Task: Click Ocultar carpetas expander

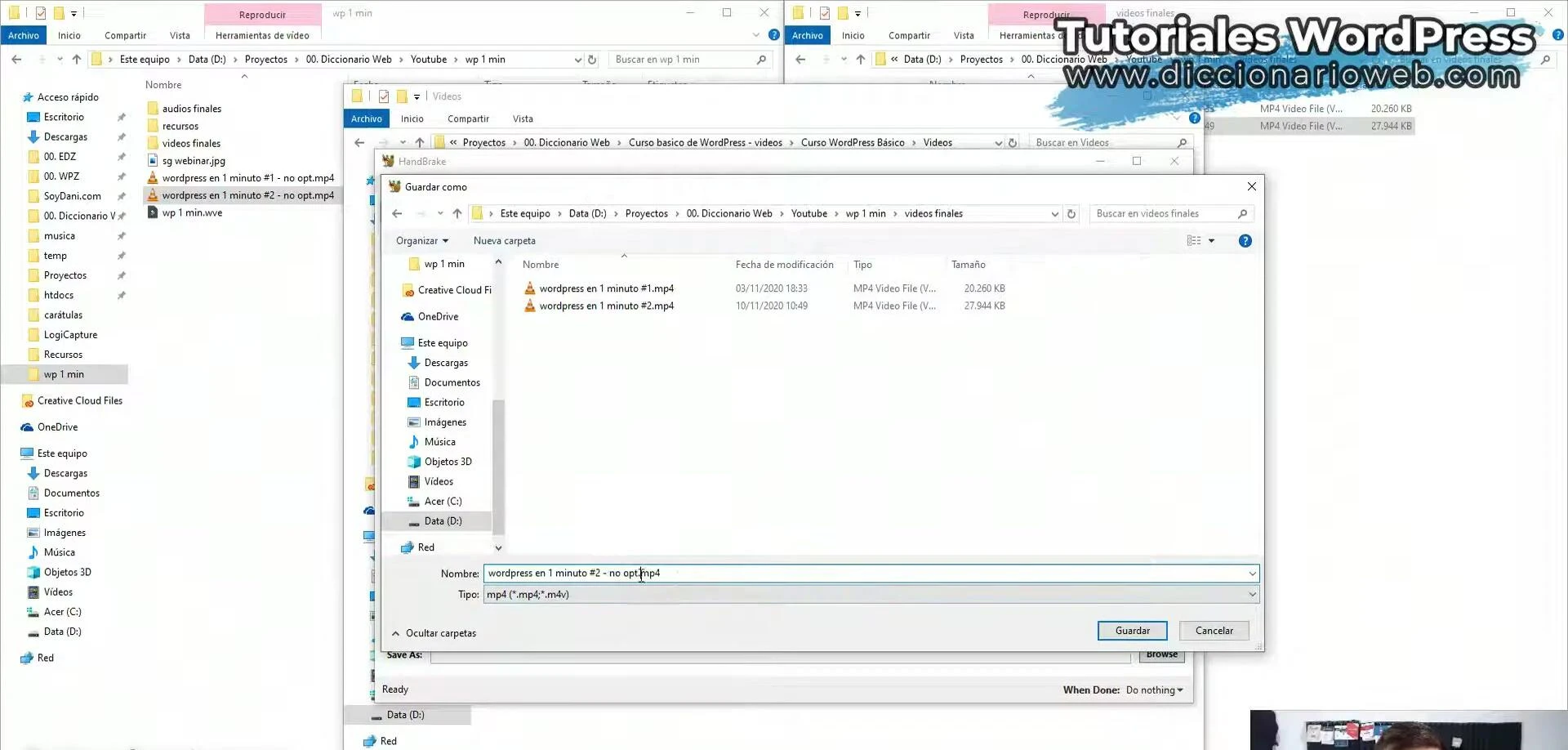Action: pos(434,633)
